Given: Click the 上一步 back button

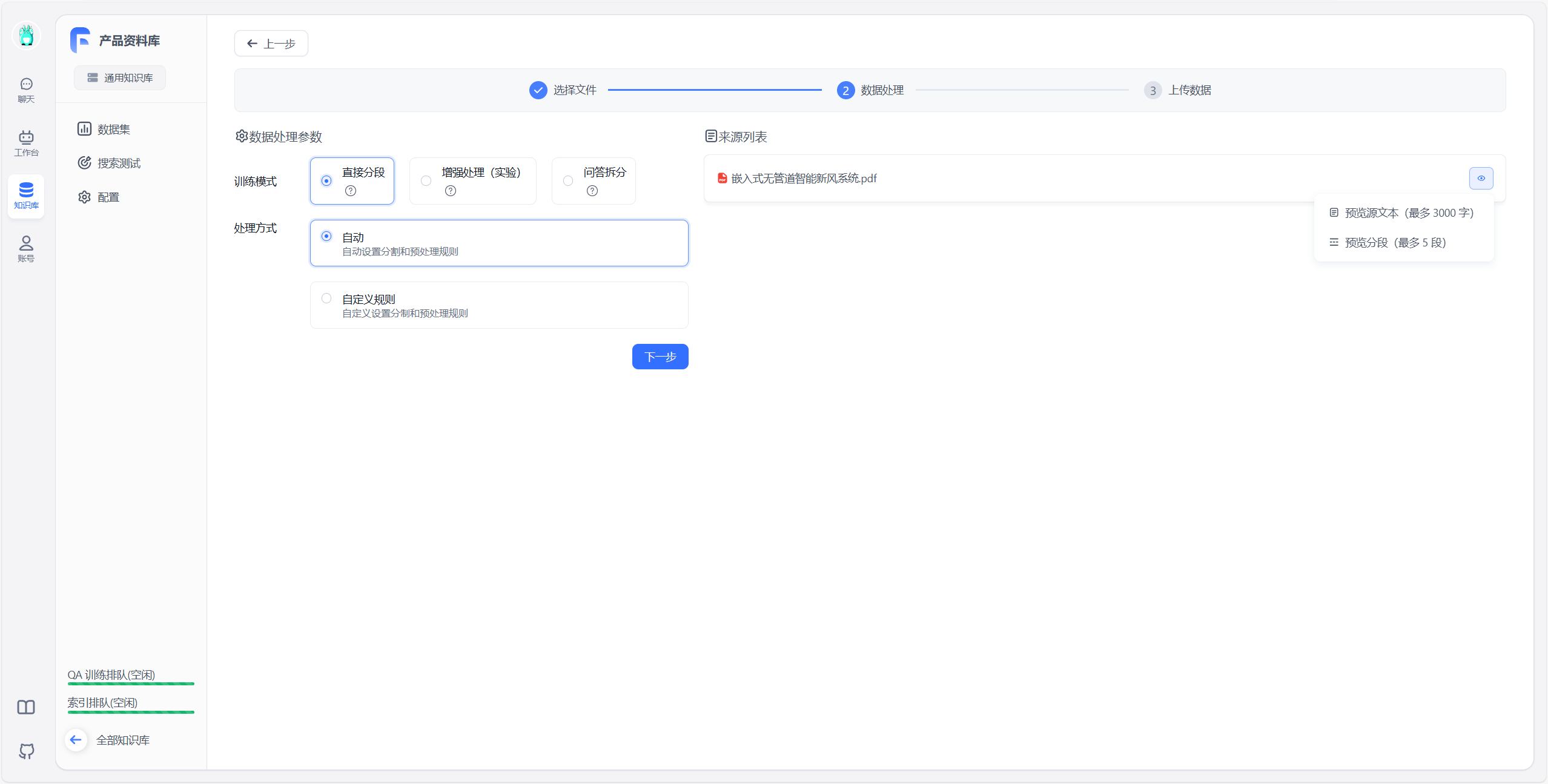Looking at the screenshot, I should pyautogui.click(x=271, y=44).
